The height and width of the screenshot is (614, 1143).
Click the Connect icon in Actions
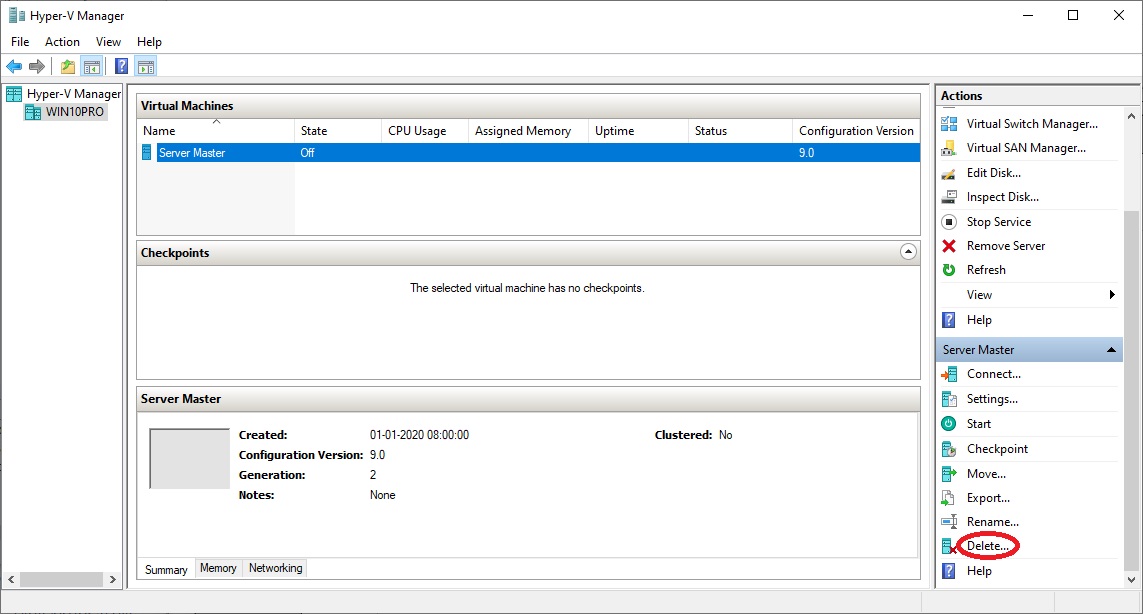click(949, 374)
